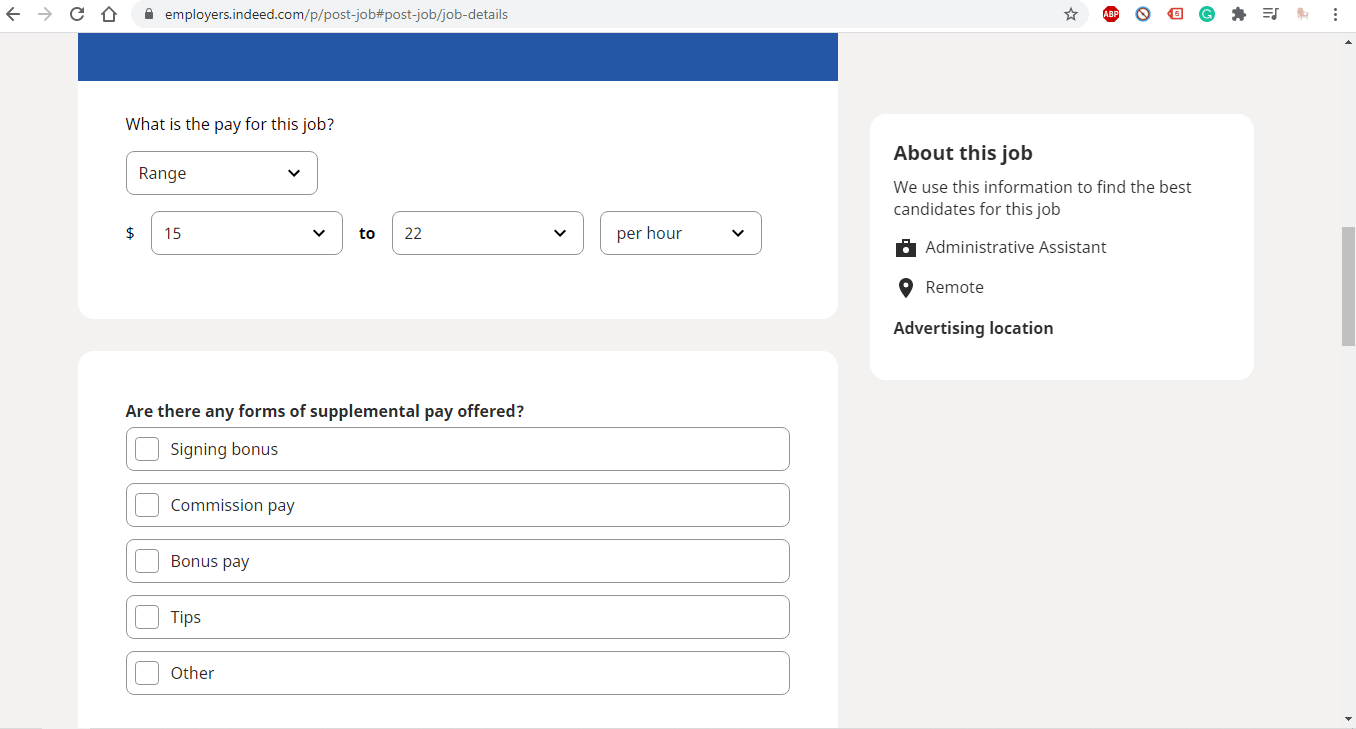The image size is (1356, 729).
Task: Open the Range pay type dropdown
Action: [x=221, y=173]
